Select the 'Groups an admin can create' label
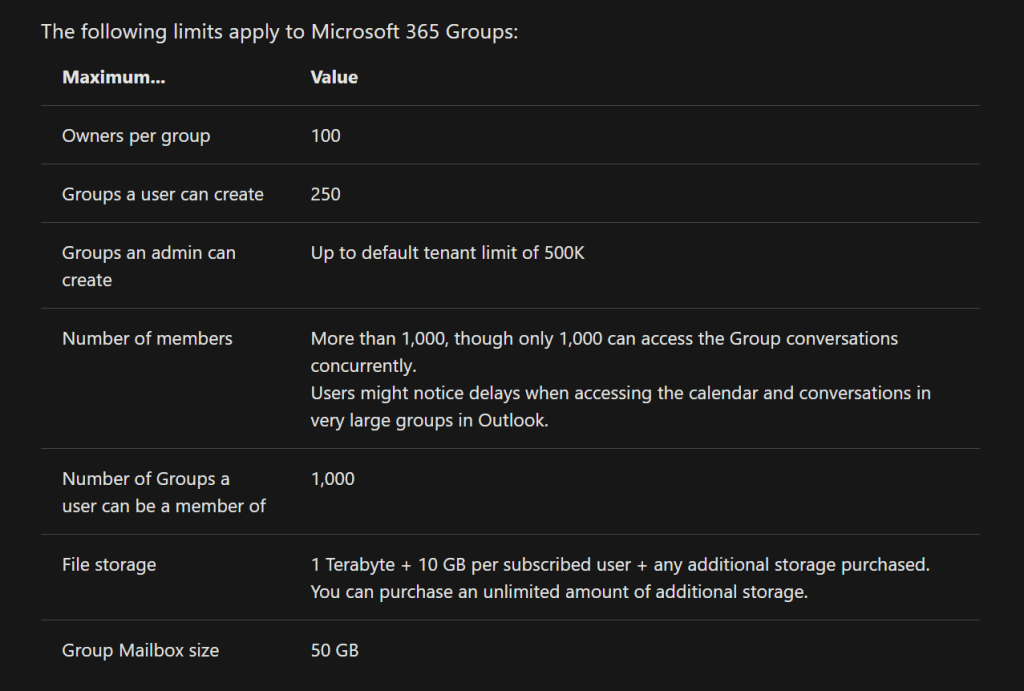The width and height of the screenshot is (1024, 691). click(x=149, y=266)
